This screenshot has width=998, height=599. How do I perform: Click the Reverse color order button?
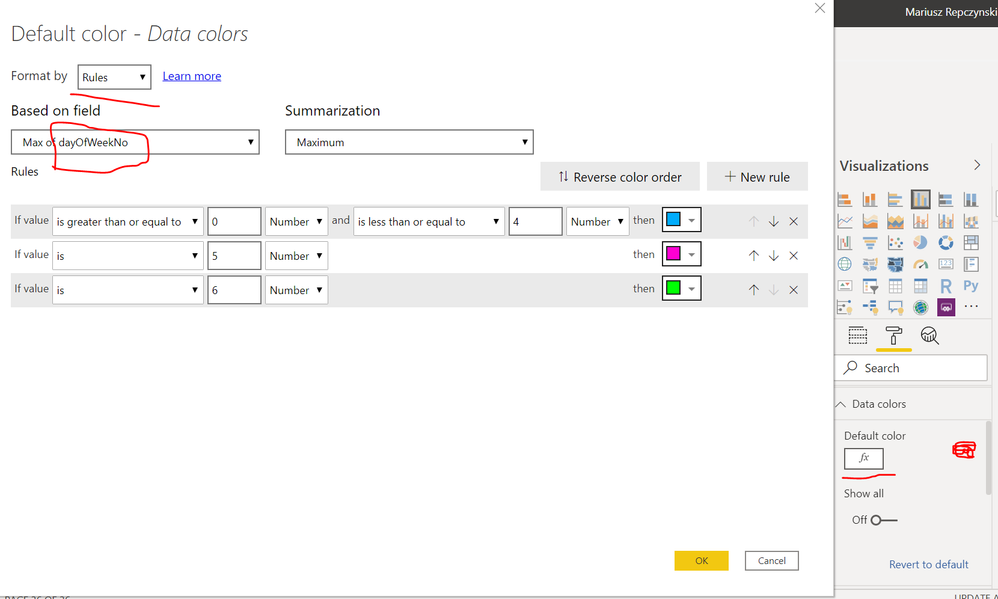(620, 176)
